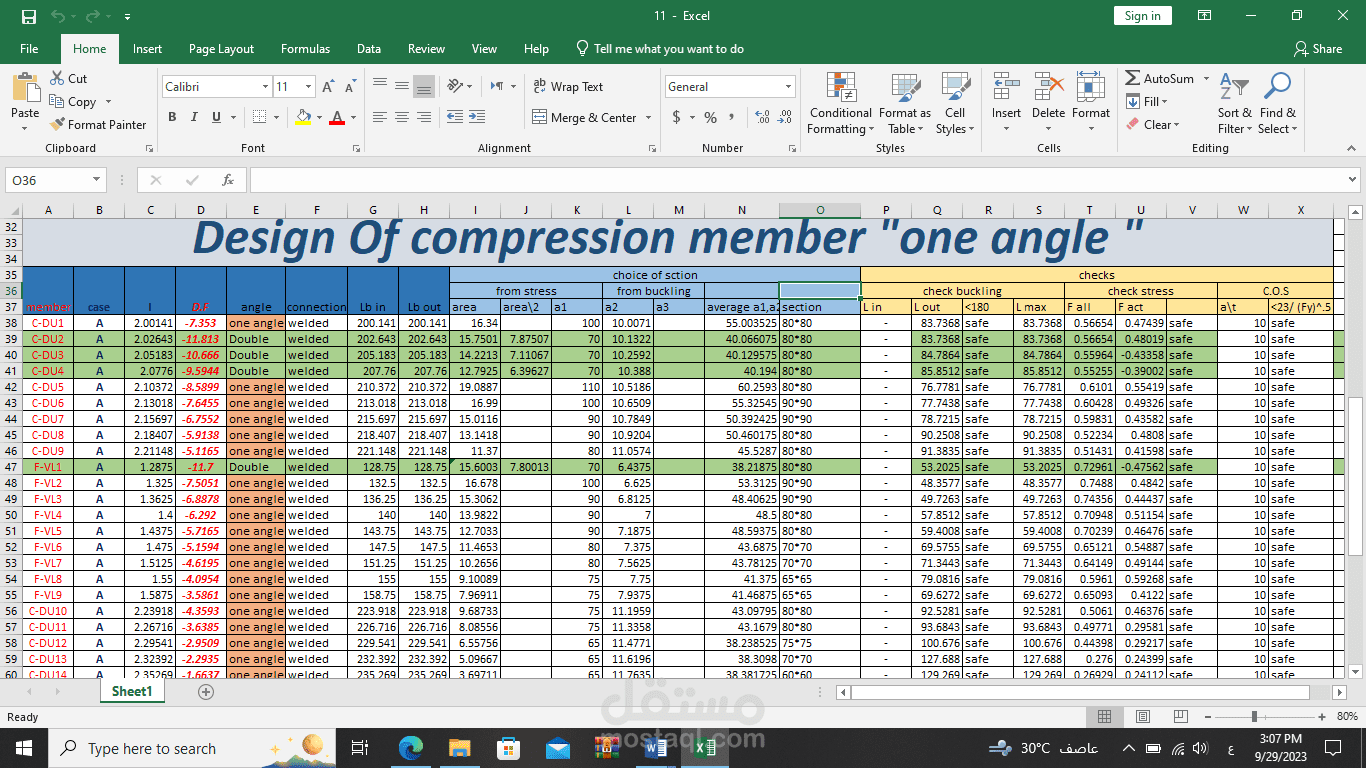The image size is (1366, 768).
Task: Click AutoSum sigma button
Action: [1159, 78]
